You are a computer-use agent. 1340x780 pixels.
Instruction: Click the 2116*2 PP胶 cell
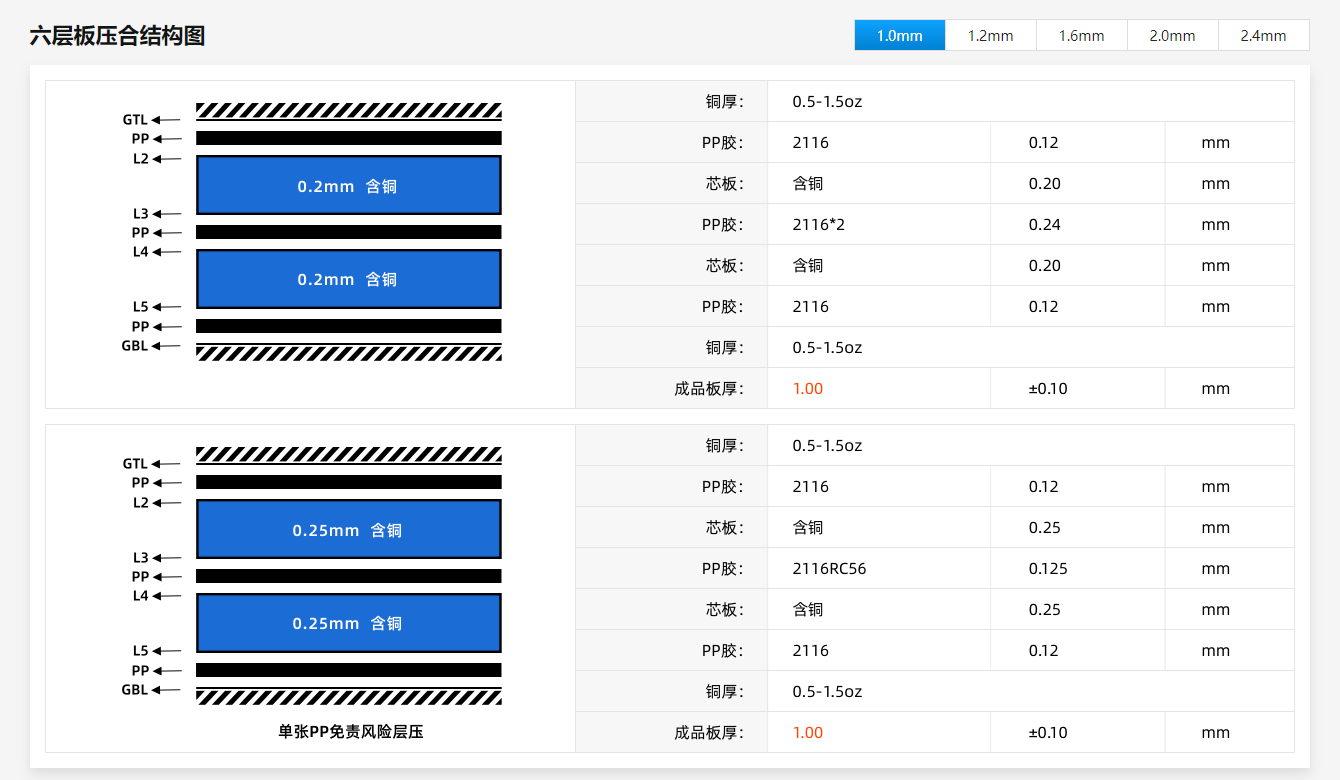819,225
